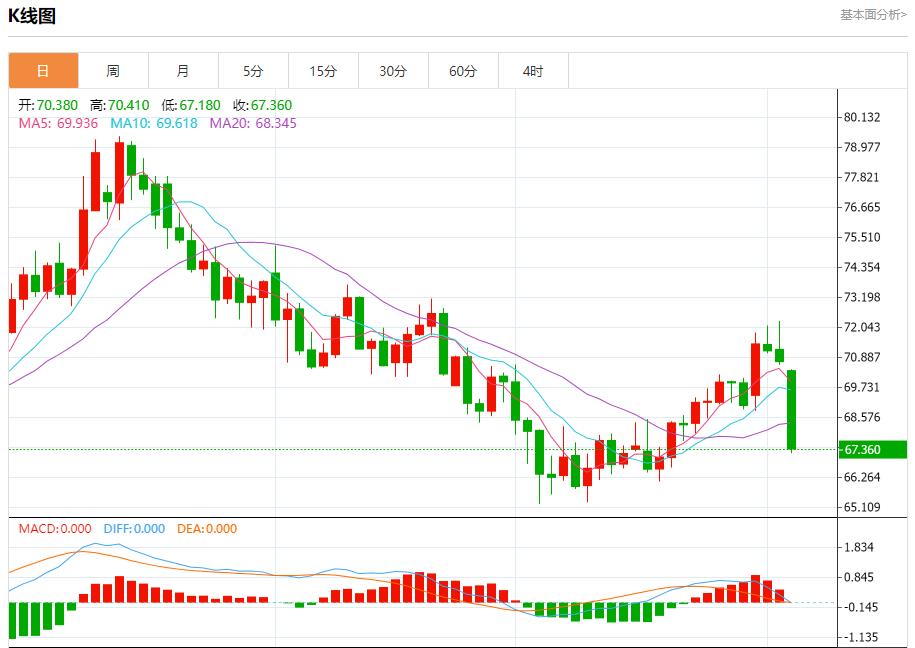
Task: Open the 5分 interval tab
Action: tap(253, 71)
